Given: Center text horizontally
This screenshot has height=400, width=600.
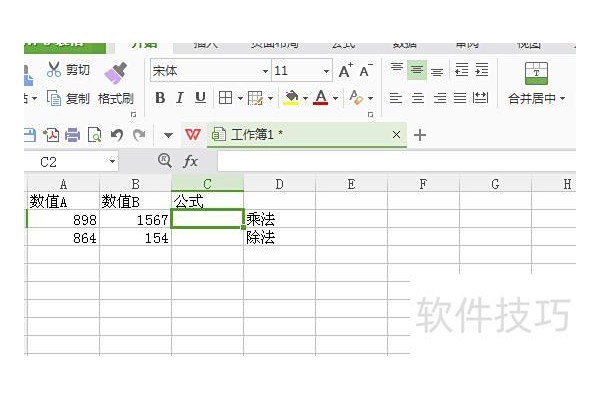Looking at the screenshot, I should pos(417,98).
